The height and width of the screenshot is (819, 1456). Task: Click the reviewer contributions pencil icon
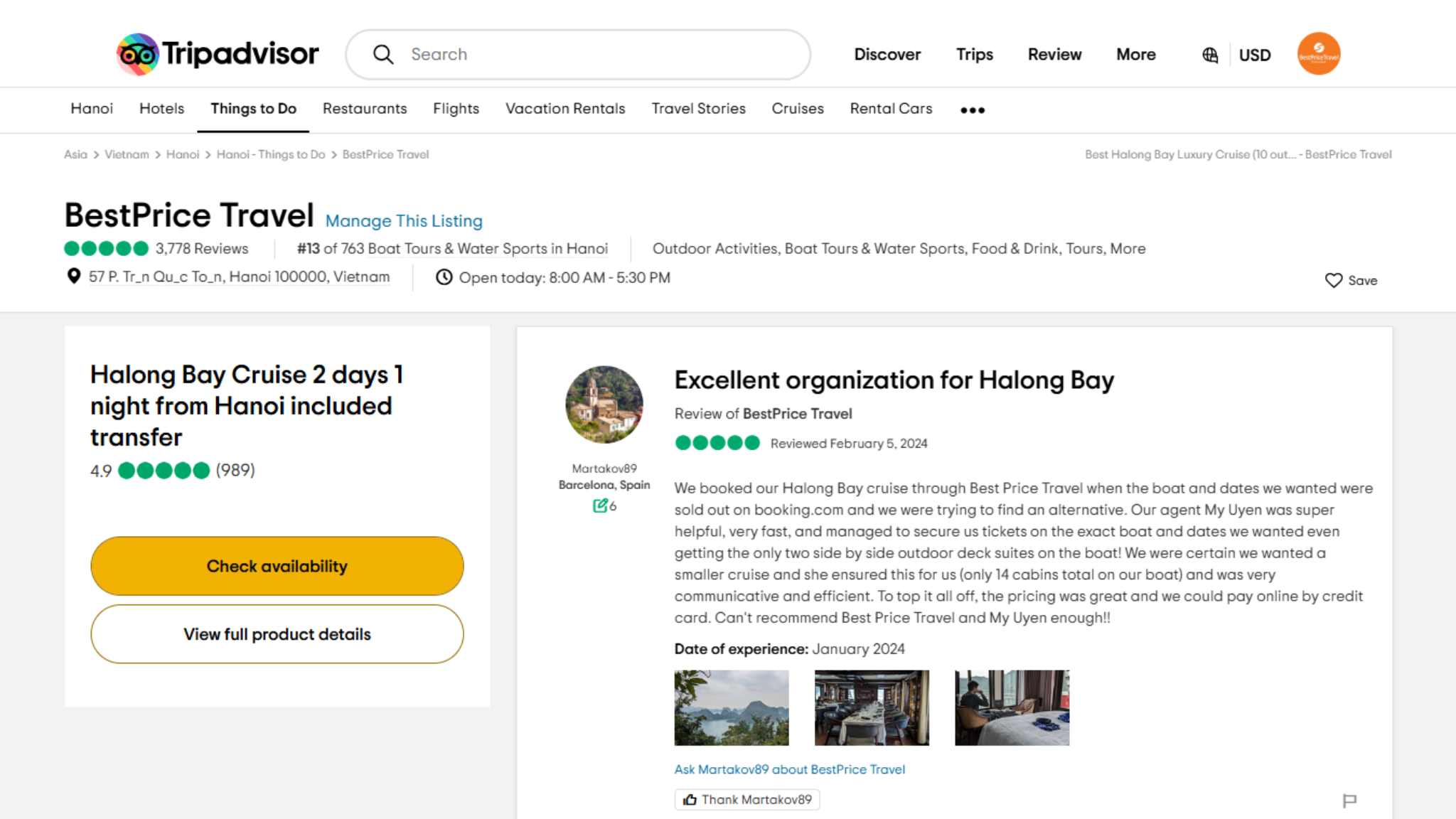click(x=600, y=505)
